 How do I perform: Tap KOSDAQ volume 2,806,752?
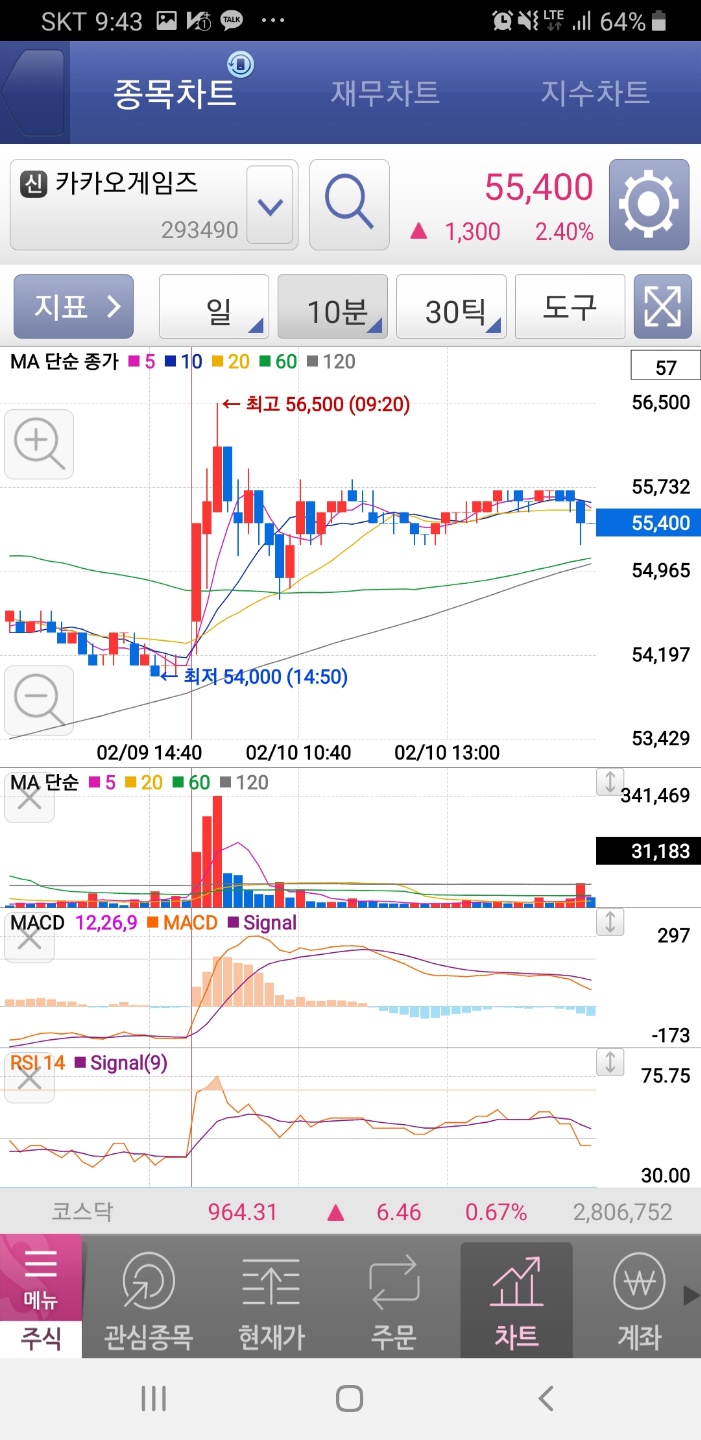coord(623,1212)
